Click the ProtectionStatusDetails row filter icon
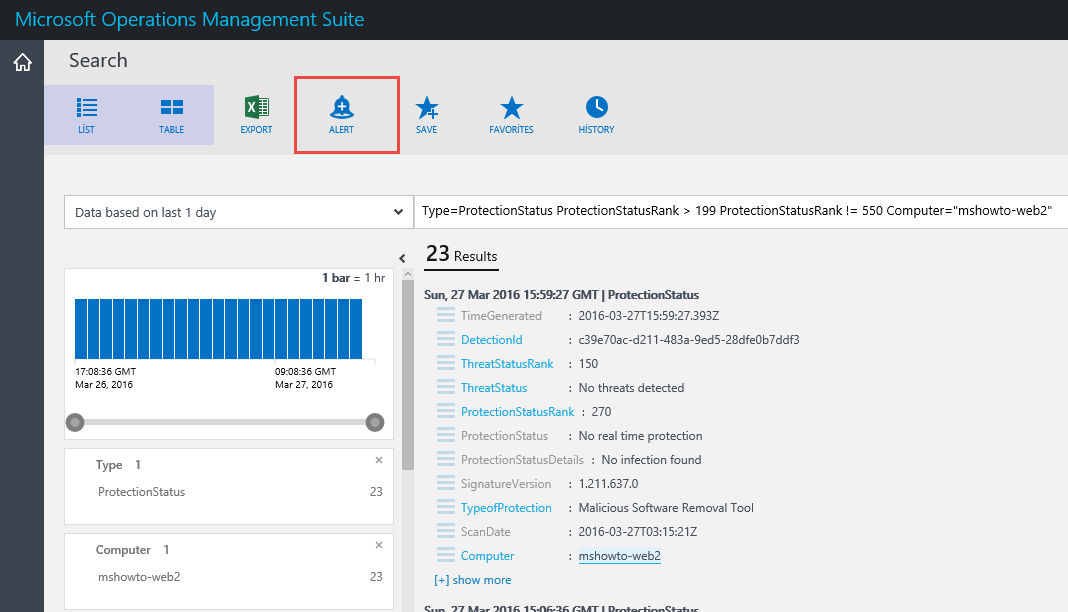Screen dimensions: 1068x612 point(445,458)
